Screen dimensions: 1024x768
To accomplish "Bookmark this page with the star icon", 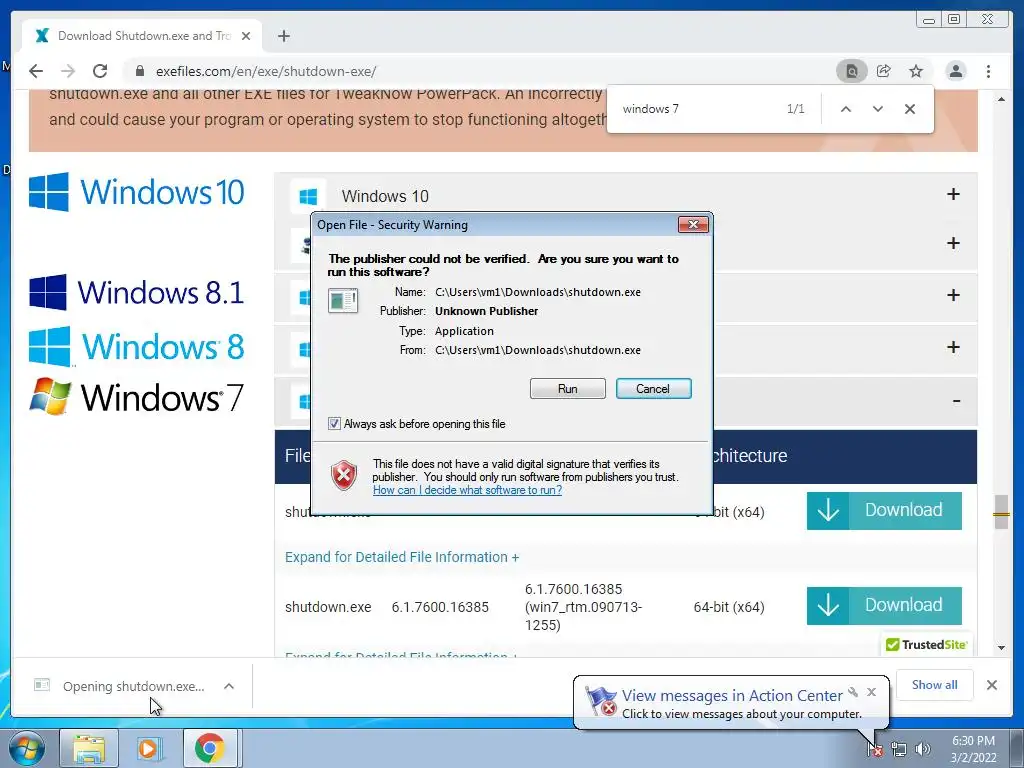I will point(916,71).
